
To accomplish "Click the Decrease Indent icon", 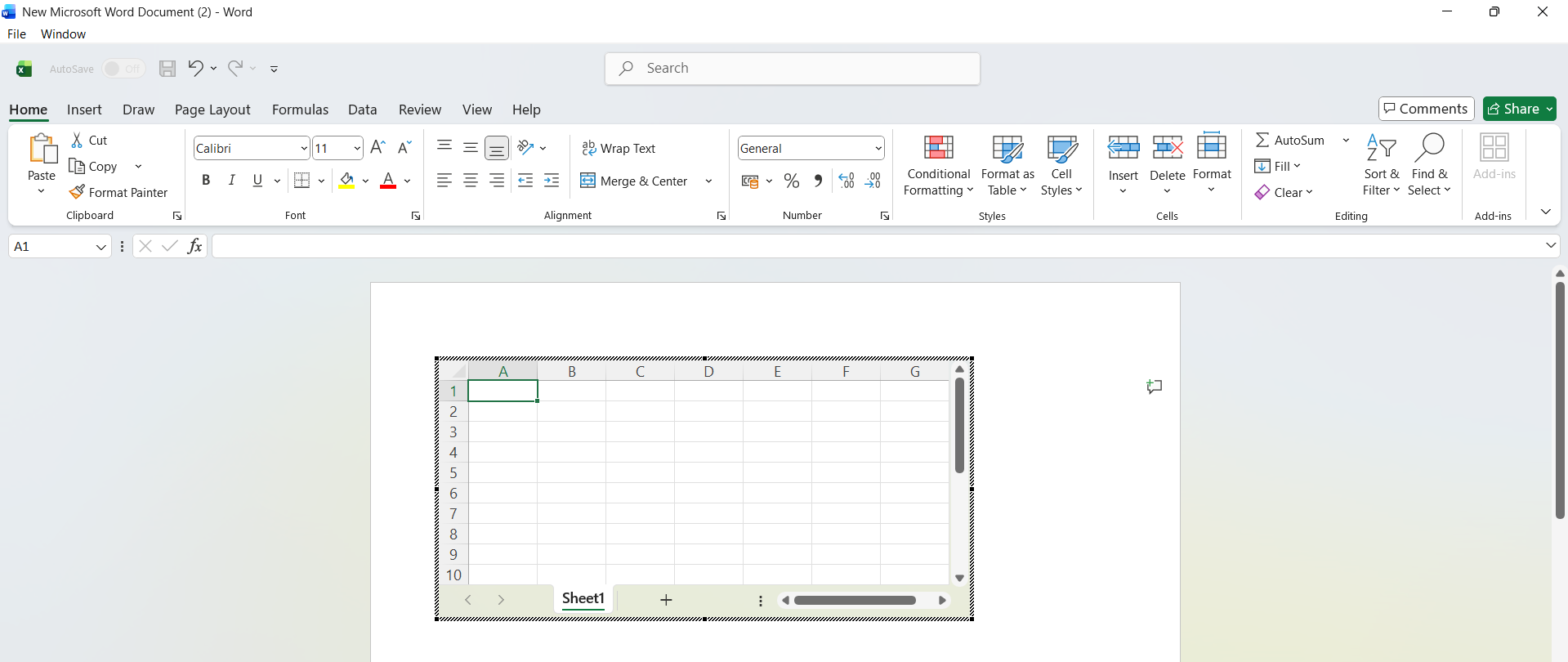I will (x=525, y=181).
